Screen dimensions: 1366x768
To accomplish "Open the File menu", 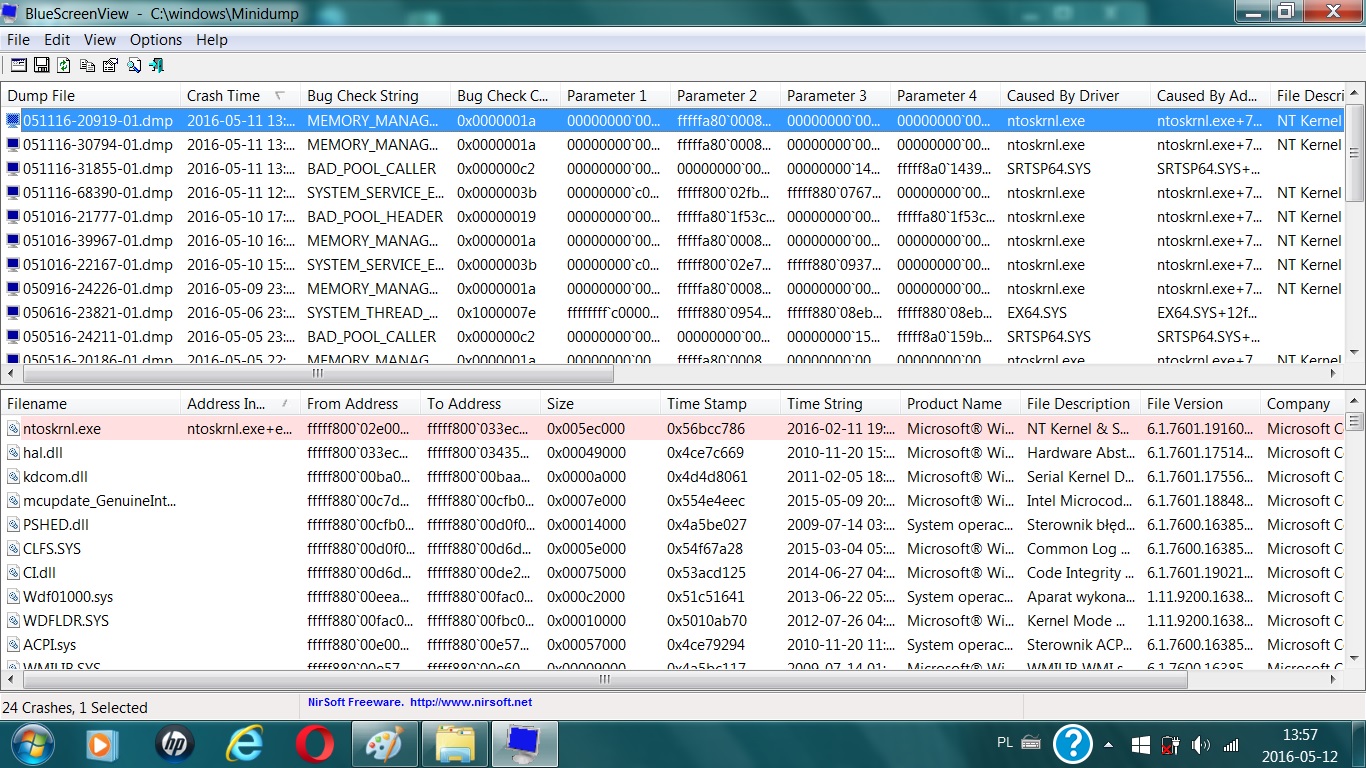I will (x=18, y=40).
